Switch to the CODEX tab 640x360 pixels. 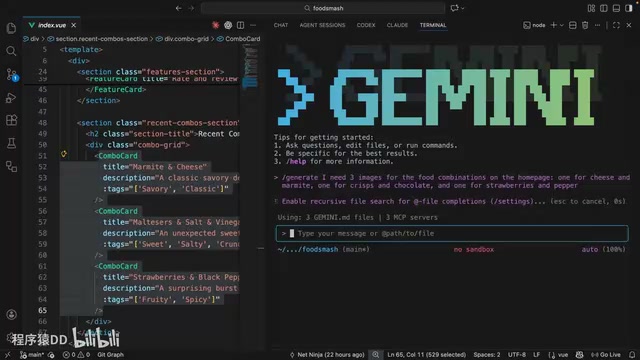(x=366, y=25)
